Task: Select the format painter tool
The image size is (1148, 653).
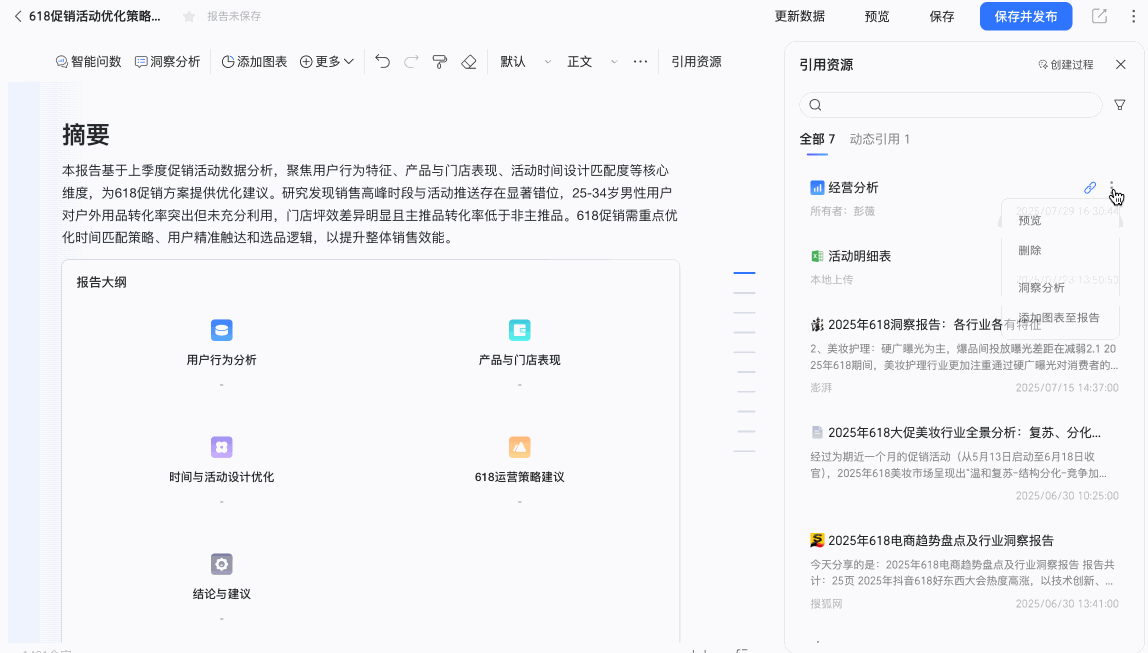Action: tap(440, 61)
